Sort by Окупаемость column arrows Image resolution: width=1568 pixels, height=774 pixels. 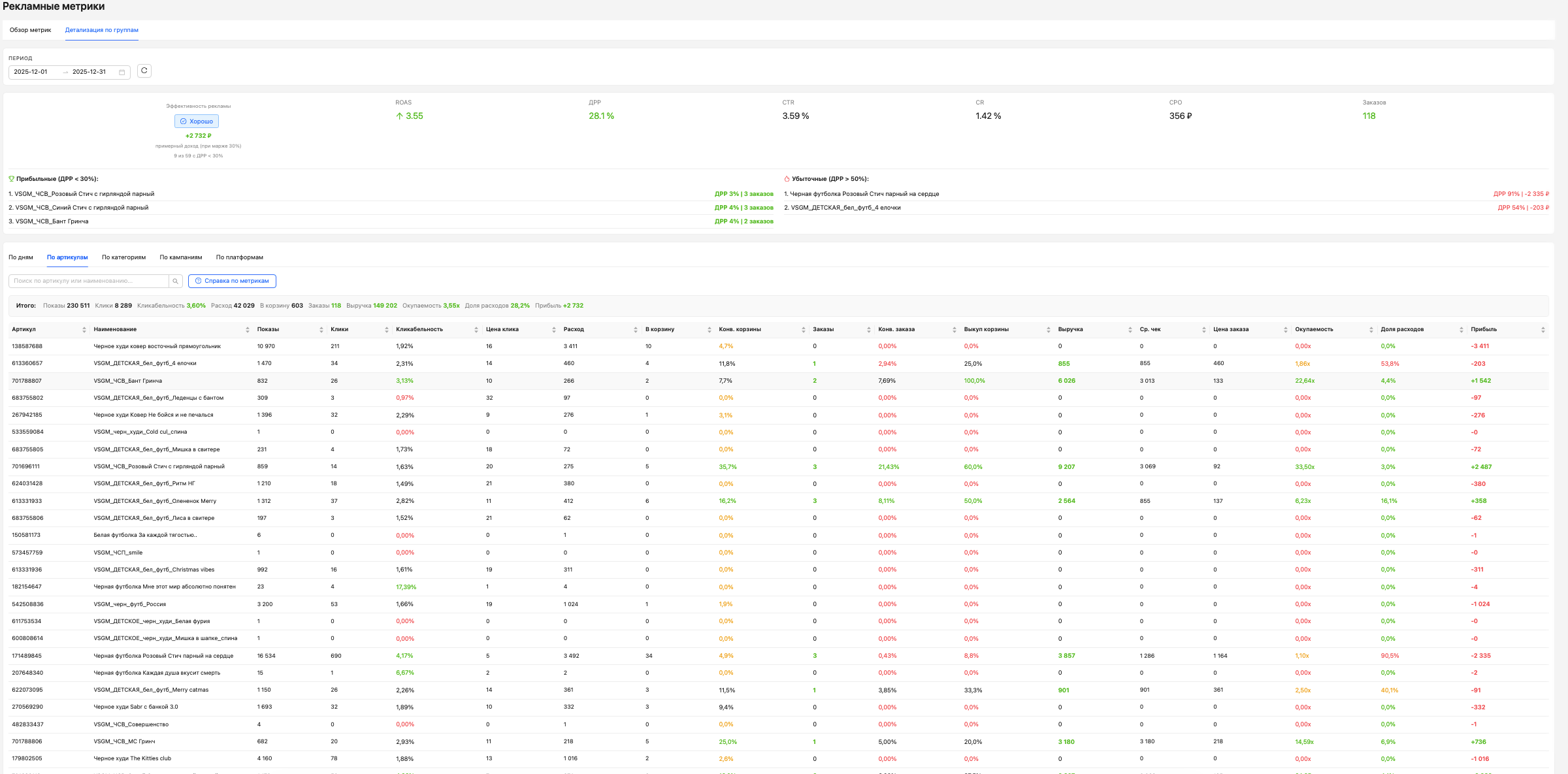1371,330
